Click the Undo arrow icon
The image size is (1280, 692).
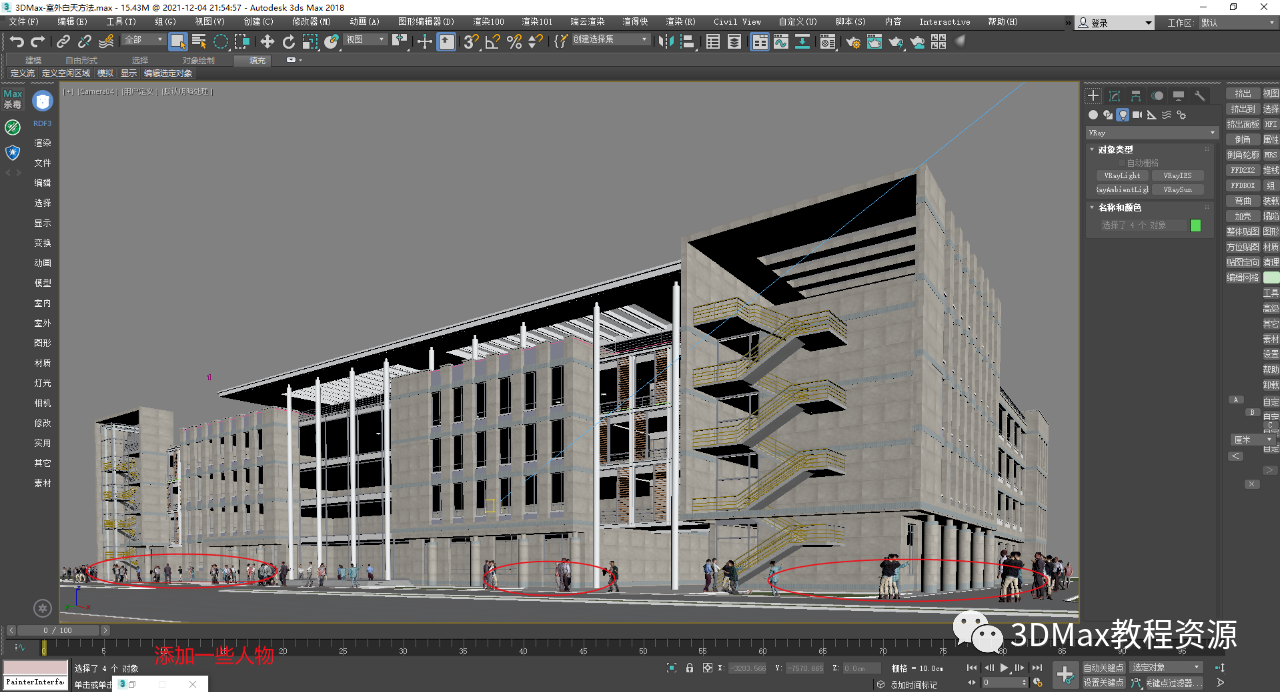point(17,41)
